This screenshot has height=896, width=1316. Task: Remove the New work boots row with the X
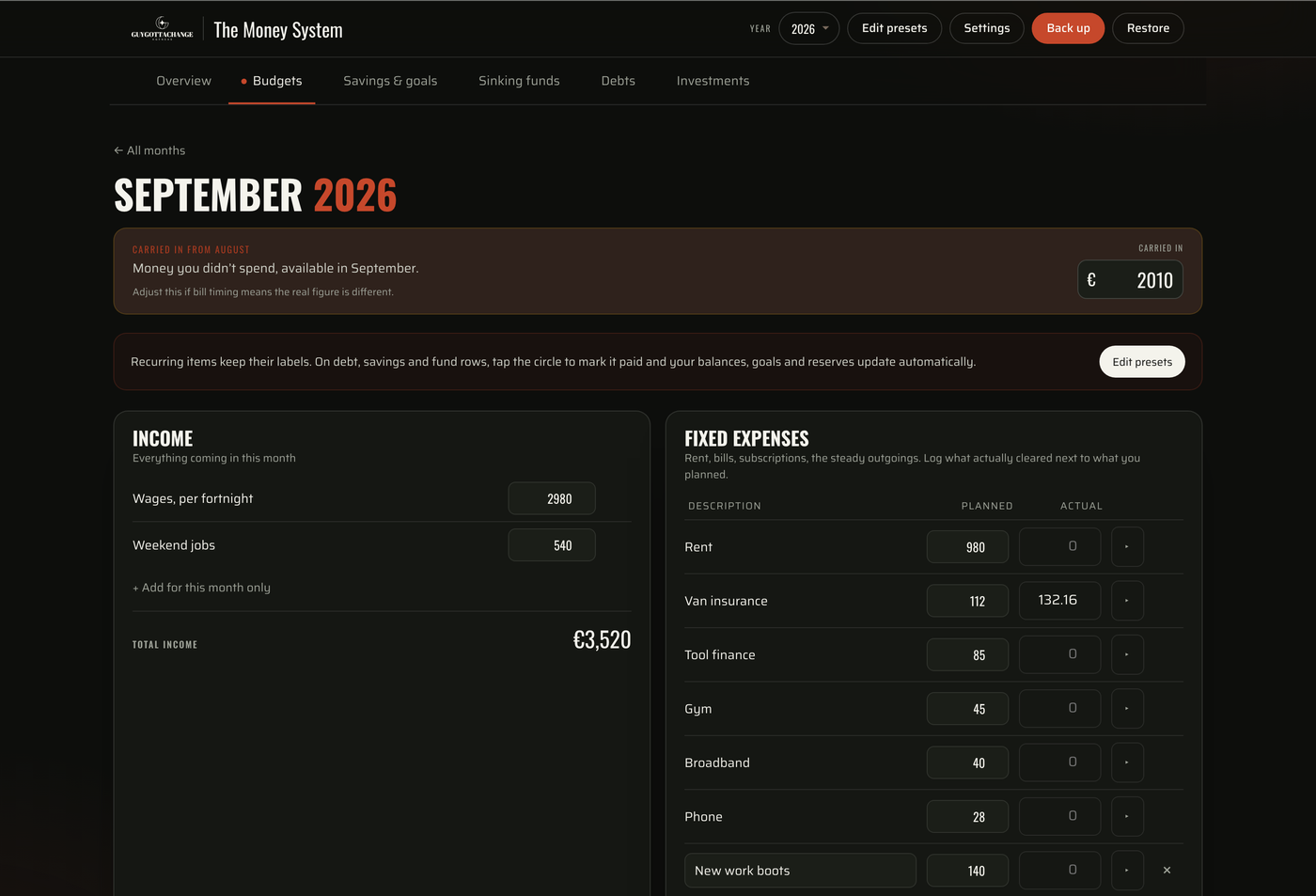[x=1167, y=871]
